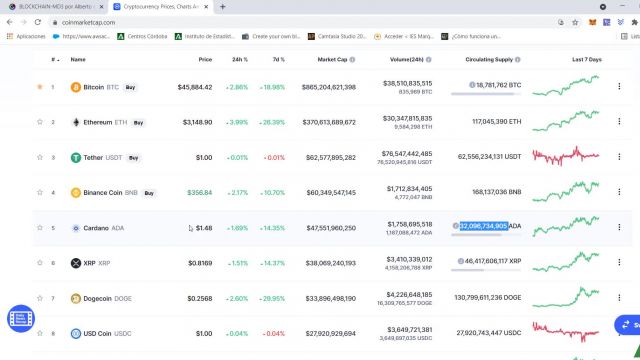
Task: Click the blue swap floating button
Action: (x=627, y=325)
